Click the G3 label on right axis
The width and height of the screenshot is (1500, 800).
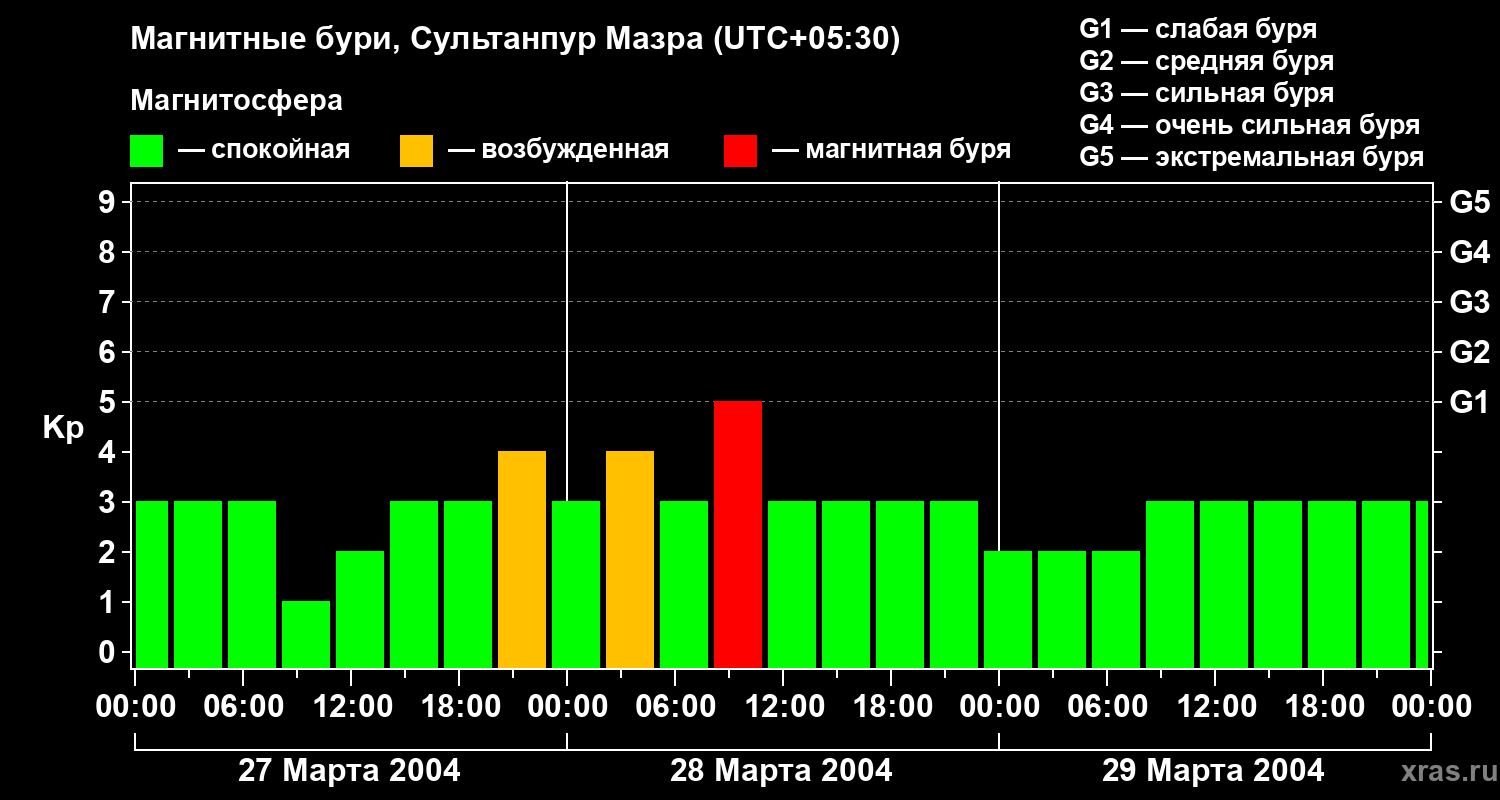[x=1470, y=302]
